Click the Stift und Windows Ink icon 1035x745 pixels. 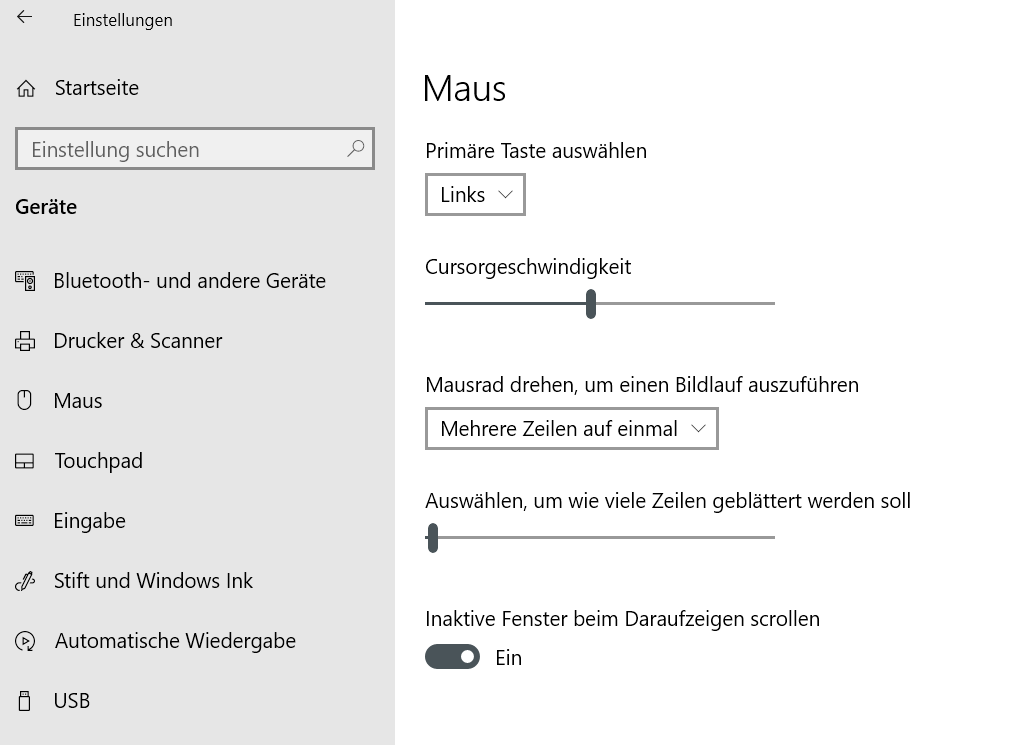[x=25, y=581]
